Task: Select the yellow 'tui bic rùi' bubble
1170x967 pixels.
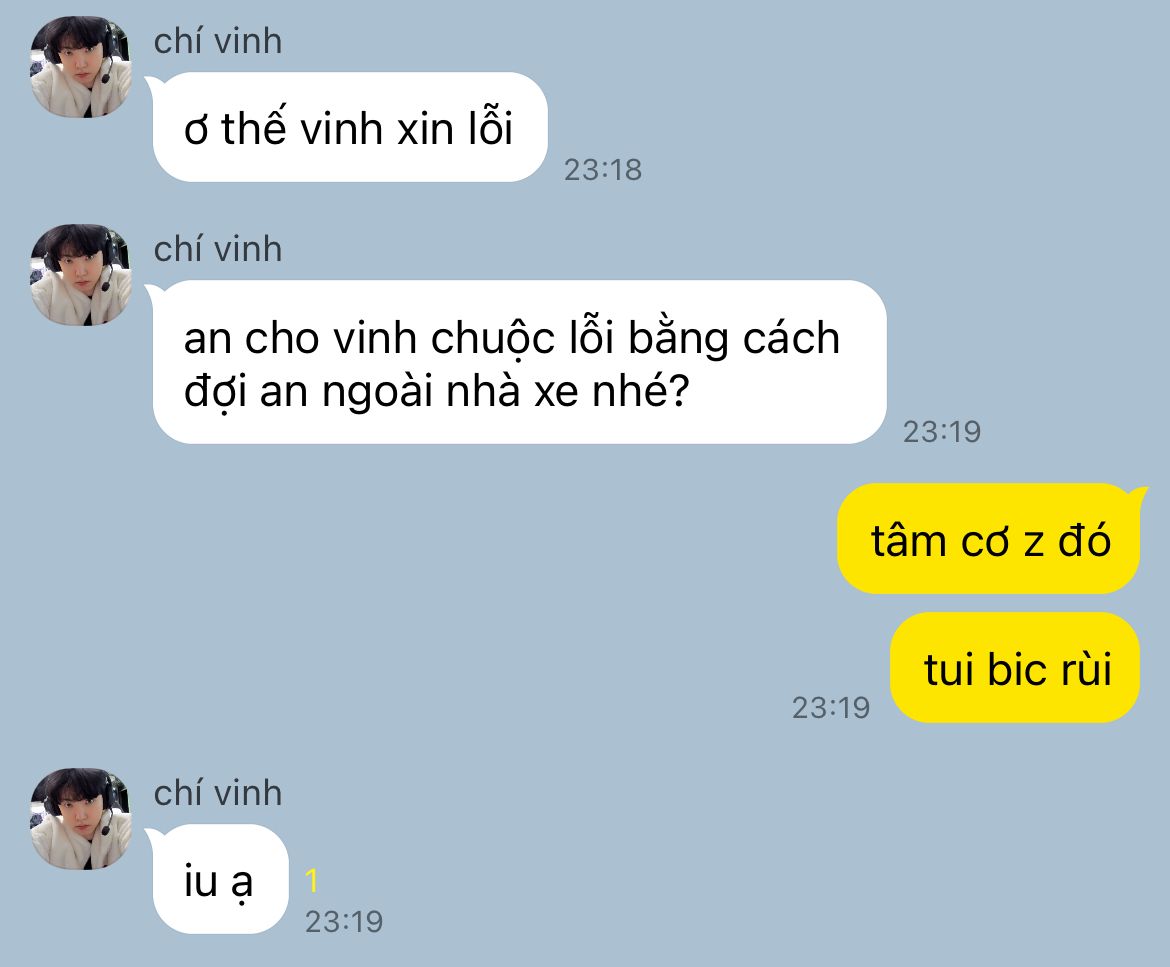Action: pos(1016,668)
